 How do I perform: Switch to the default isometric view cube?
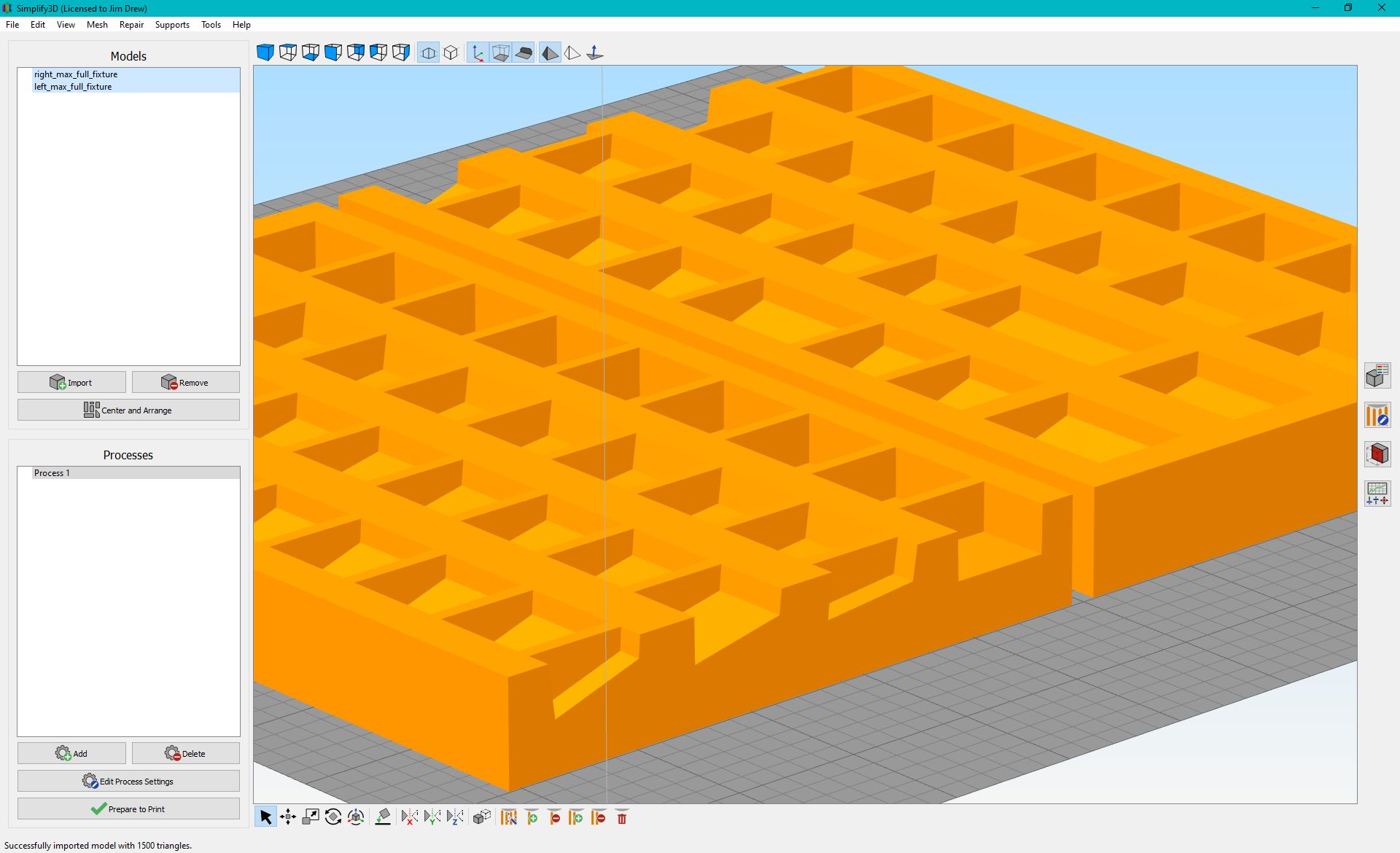coord(265,52)
